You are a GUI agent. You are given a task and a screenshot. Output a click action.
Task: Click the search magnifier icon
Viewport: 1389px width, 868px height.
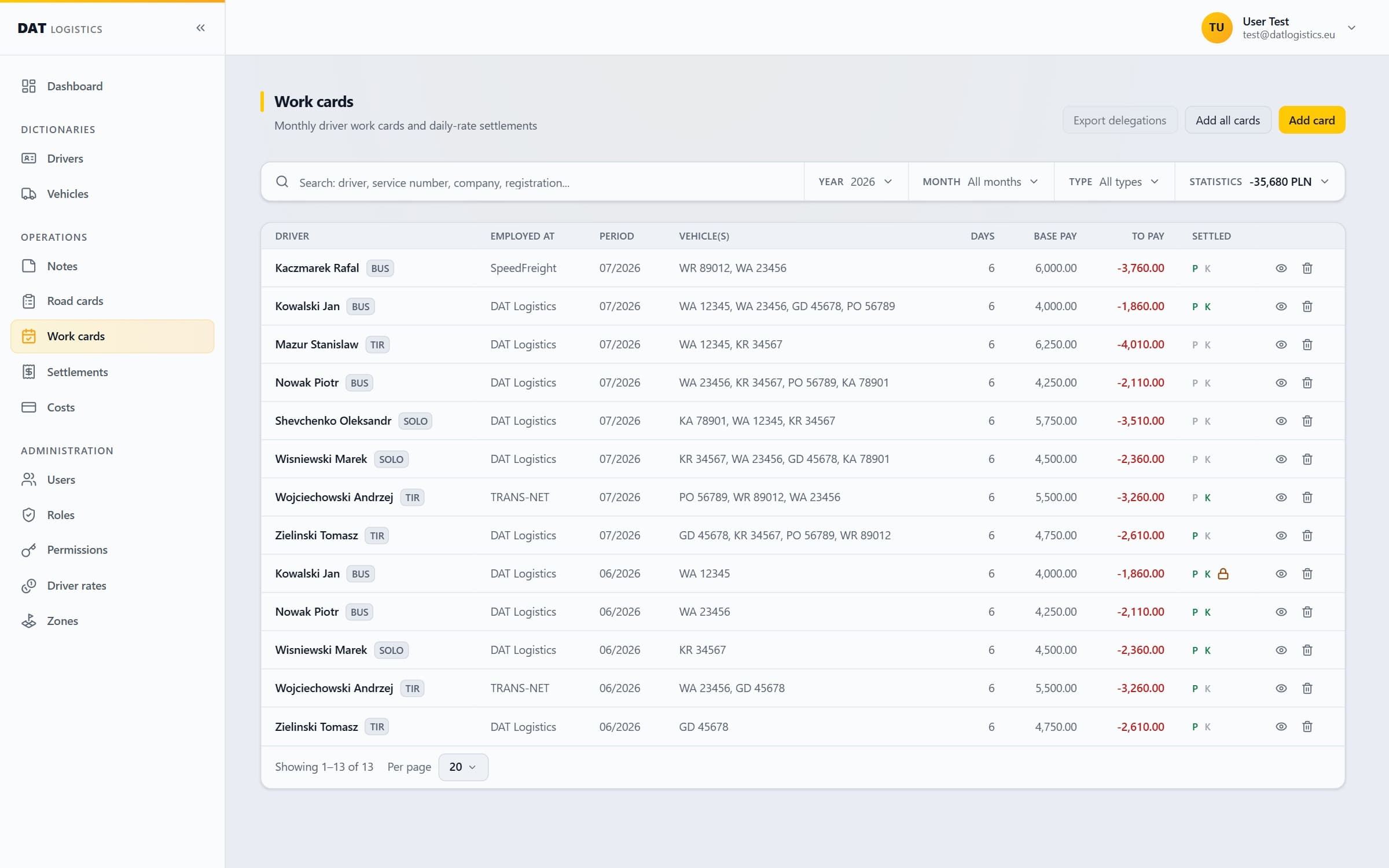tap(282, 182)
